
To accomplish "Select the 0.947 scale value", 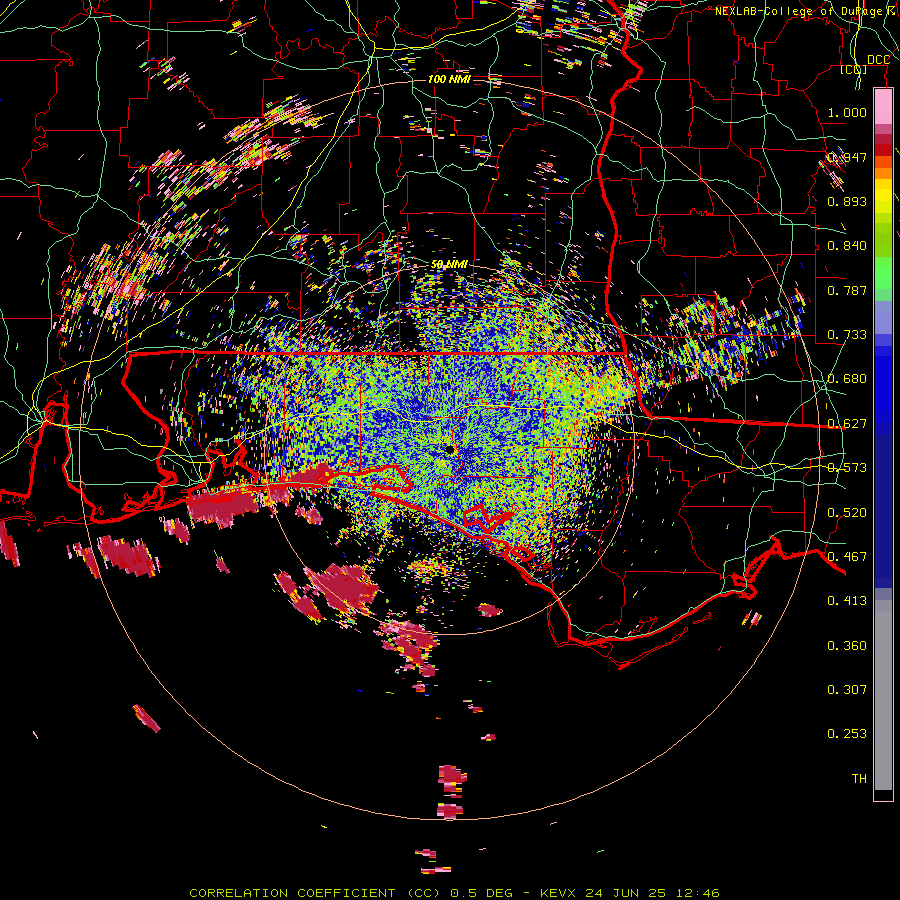I will pyautogui.click(x=847, y=157).
